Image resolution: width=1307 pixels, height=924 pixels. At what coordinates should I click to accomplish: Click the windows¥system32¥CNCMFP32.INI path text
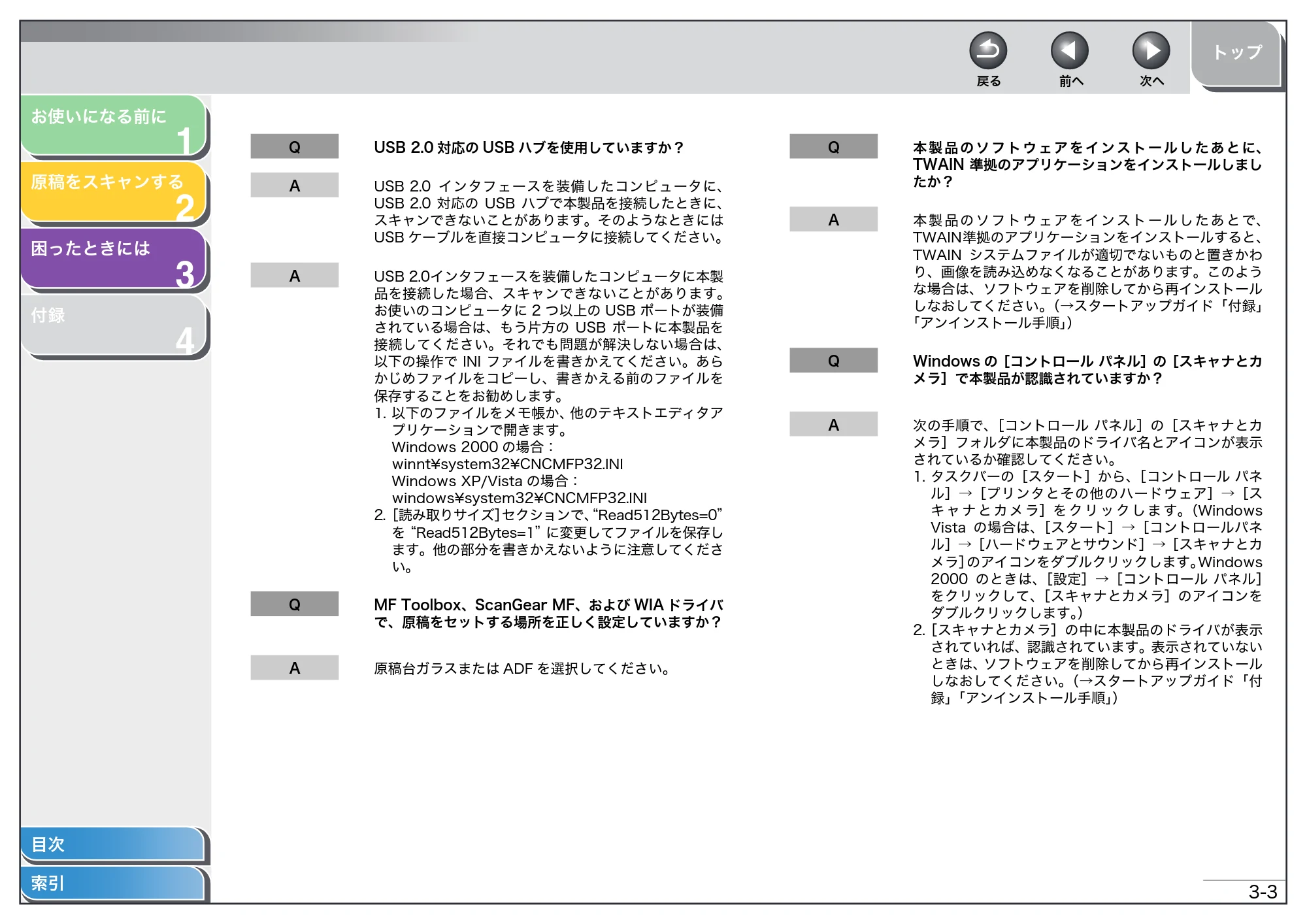coord(520,498)
